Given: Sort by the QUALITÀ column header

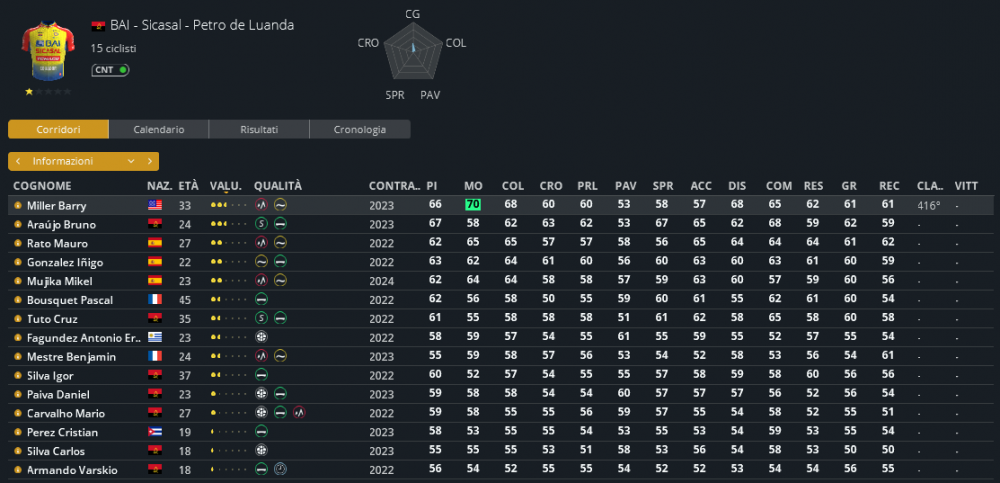Looking at the screenshot, I should (277, 186).
